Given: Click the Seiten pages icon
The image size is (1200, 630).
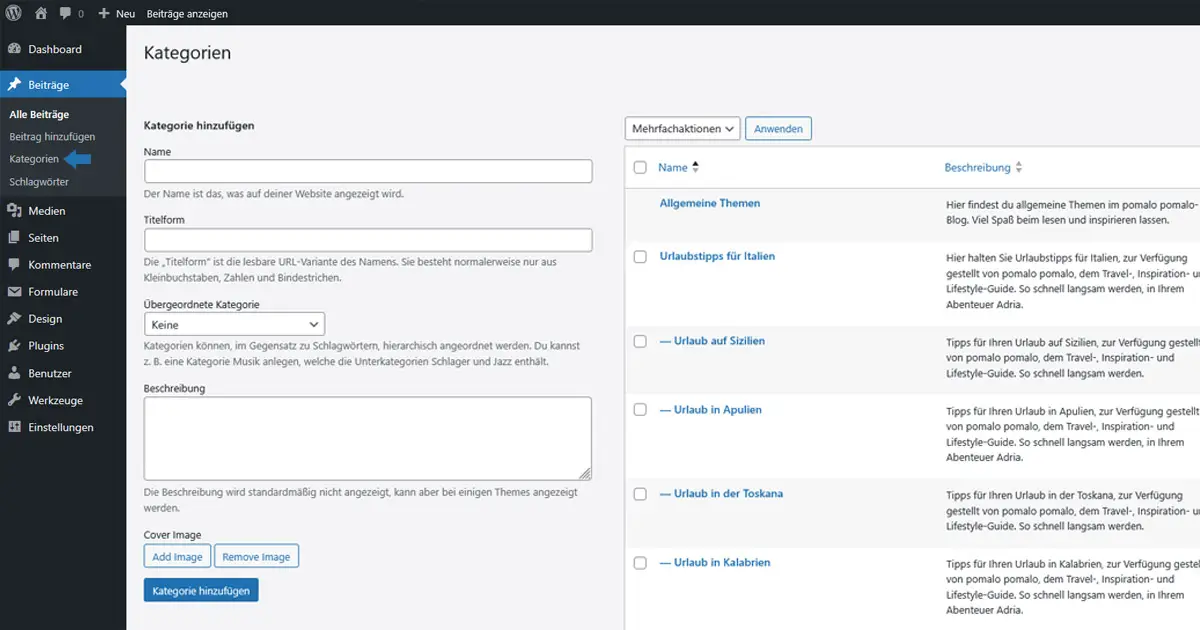Looking at the screenshot, I should click(14, 238).
